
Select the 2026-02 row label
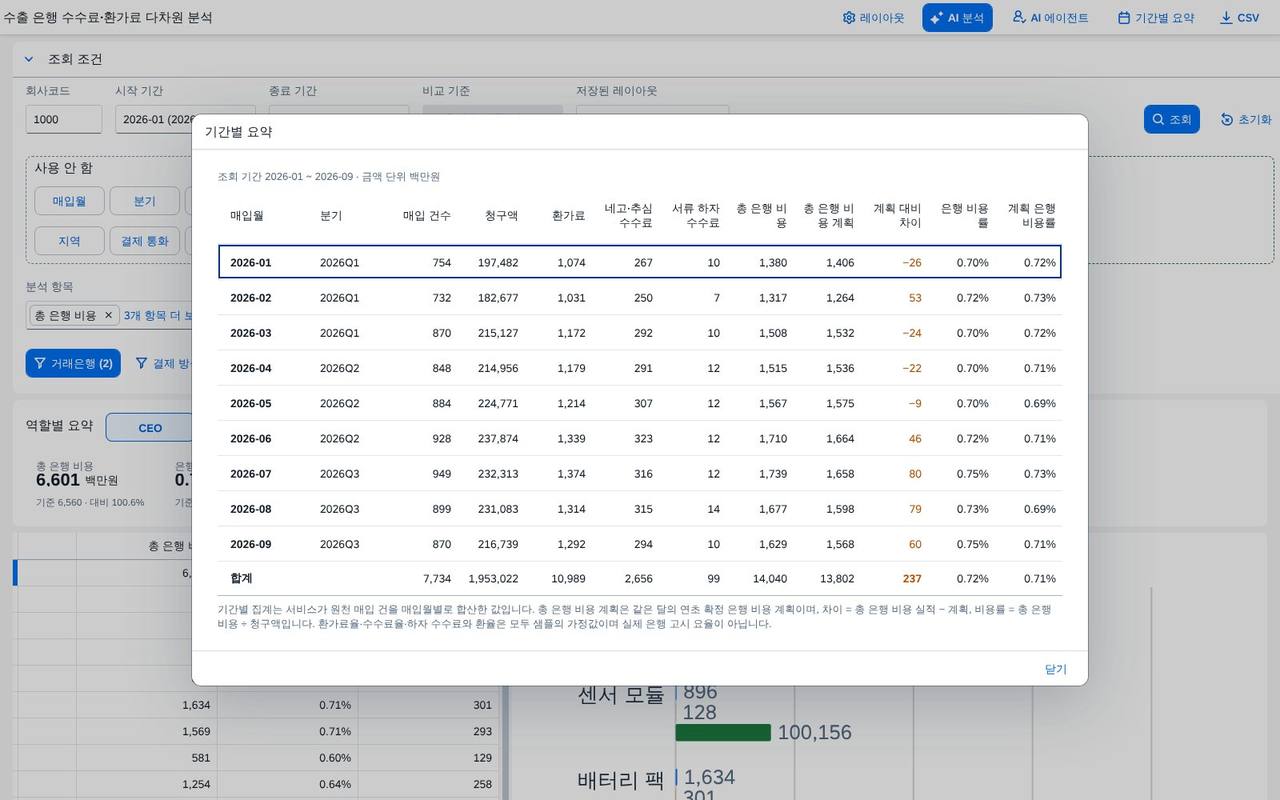pyautogui.click(x=250, y=298)
